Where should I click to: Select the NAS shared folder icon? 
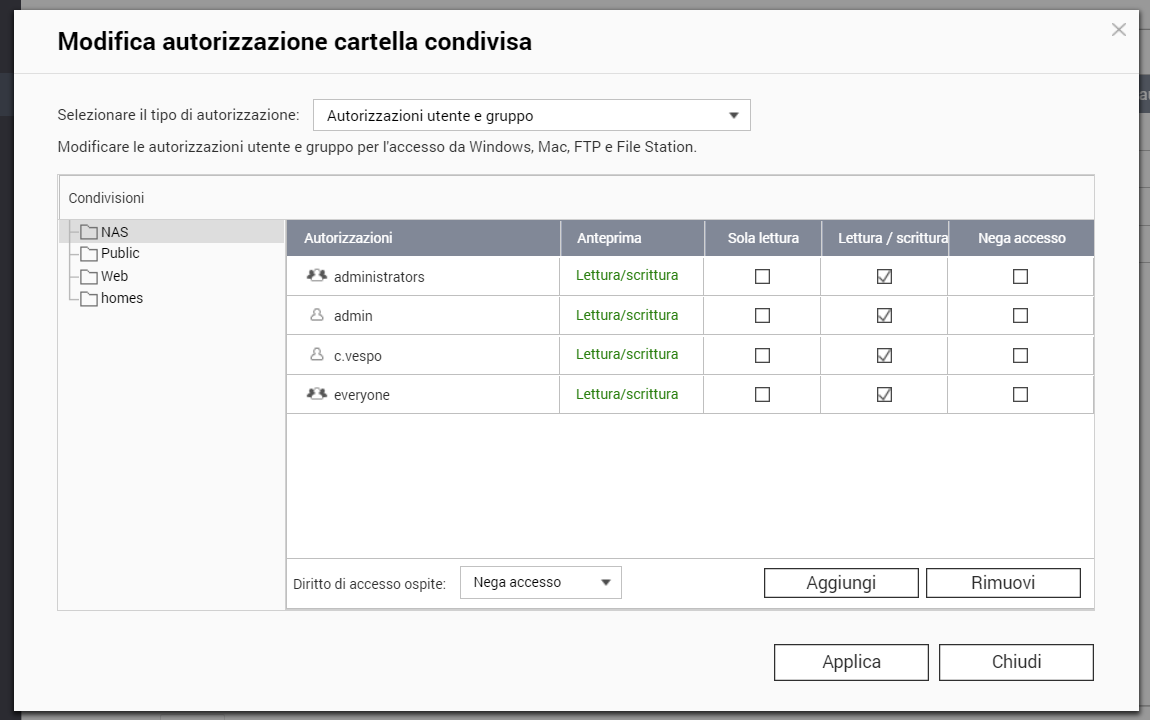click(89, 232)
